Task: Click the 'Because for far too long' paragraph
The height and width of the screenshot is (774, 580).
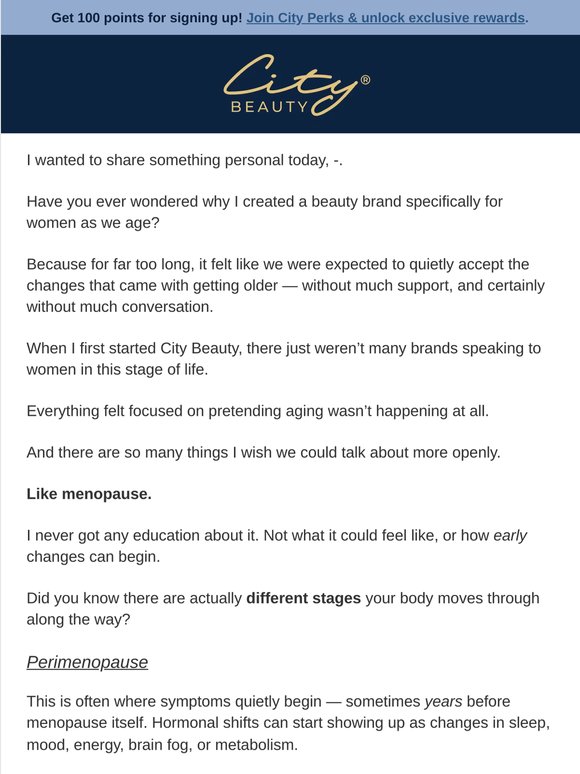Action: pos(286,285)
